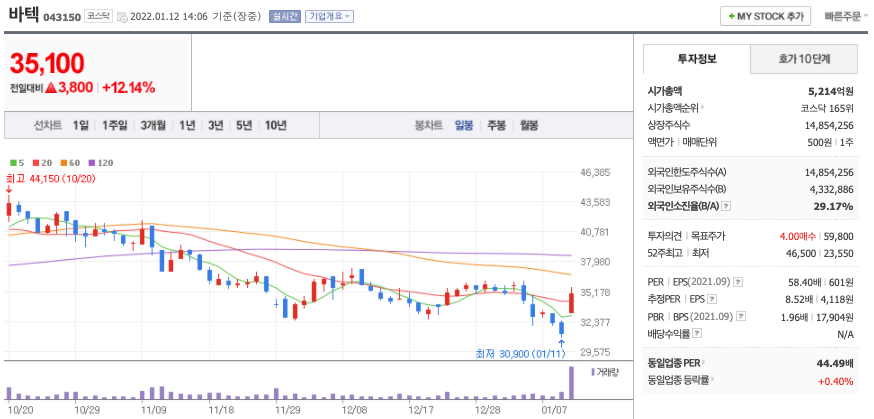
Task: Switch to the 호가 10단계 tab
Action: [x=804, y=59]
